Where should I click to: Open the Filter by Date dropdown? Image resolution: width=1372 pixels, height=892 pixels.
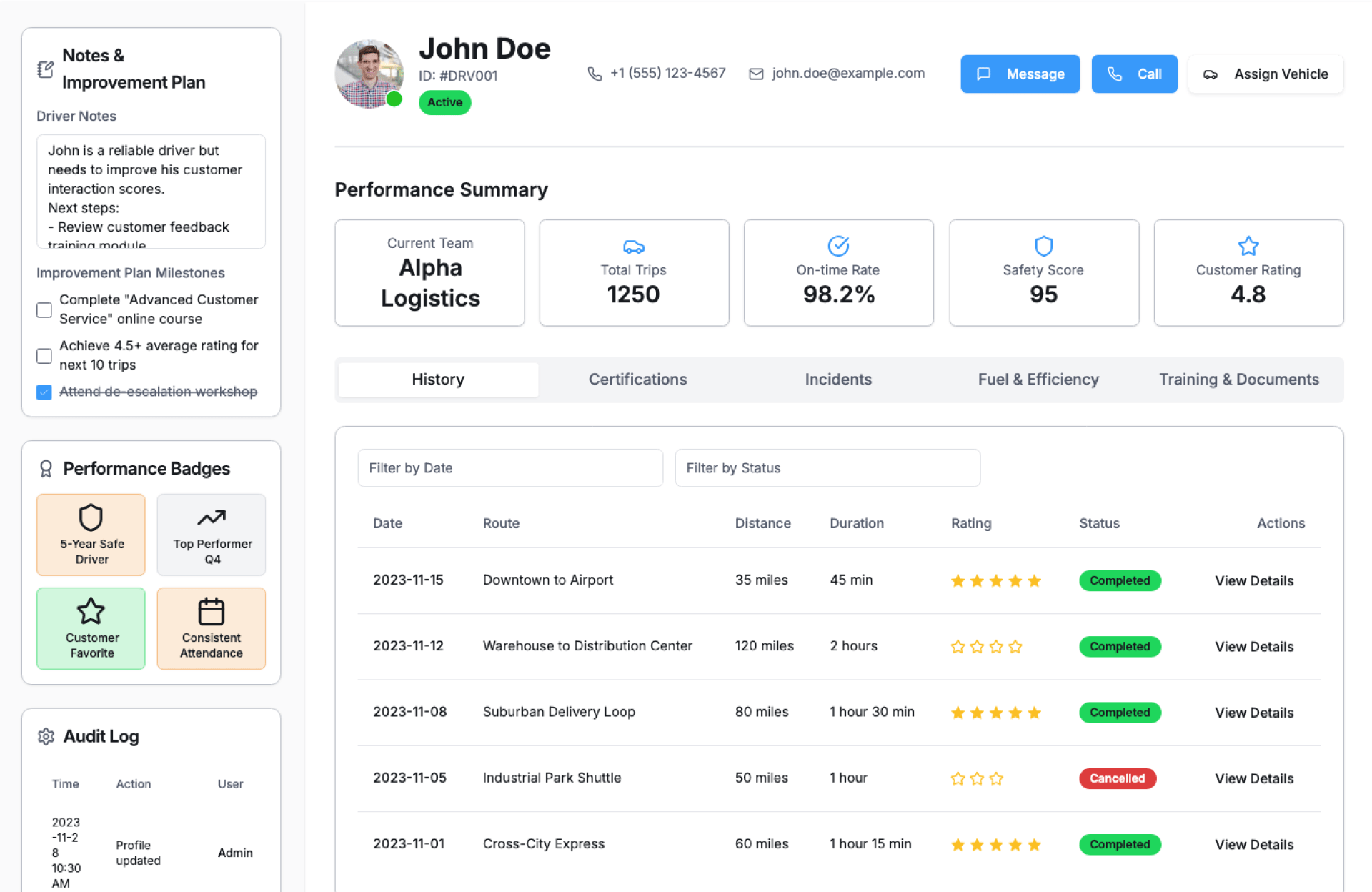509,468
